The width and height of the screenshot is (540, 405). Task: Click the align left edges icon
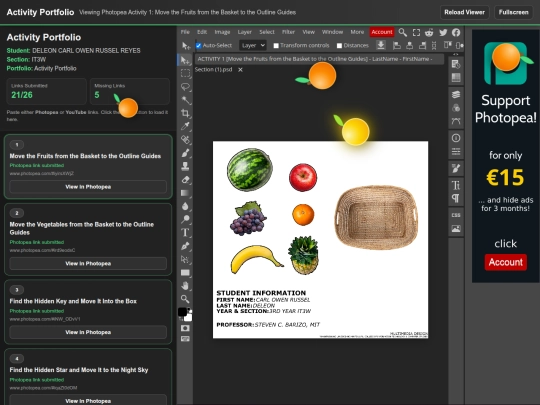[x=397, y=45]
